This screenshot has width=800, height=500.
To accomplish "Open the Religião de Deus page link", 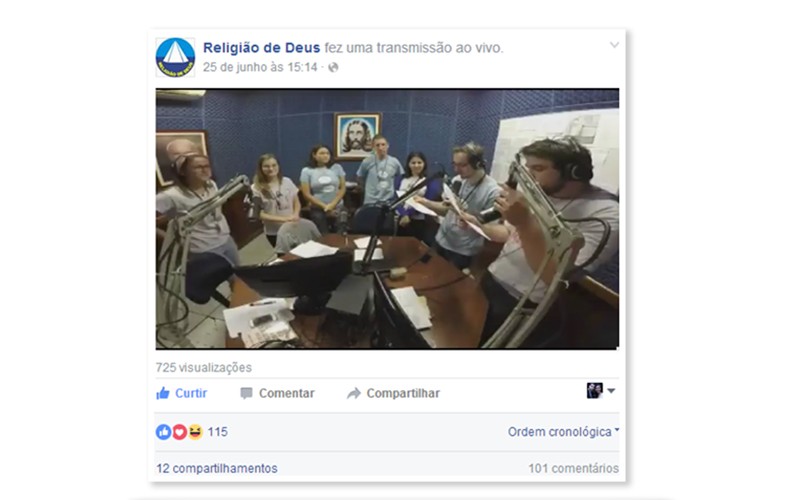I will [261, 47].
